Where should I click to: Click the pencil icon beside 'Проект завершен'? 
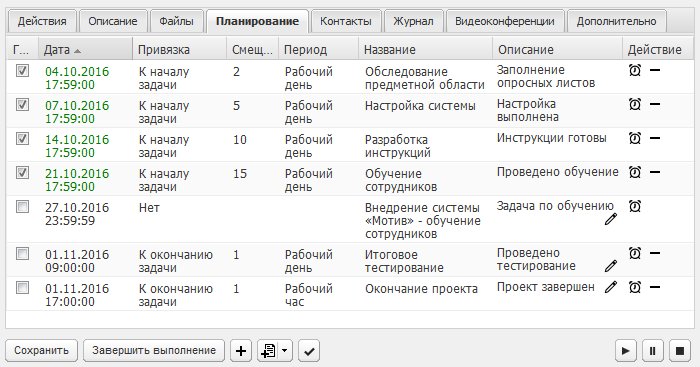coord(611,287)
